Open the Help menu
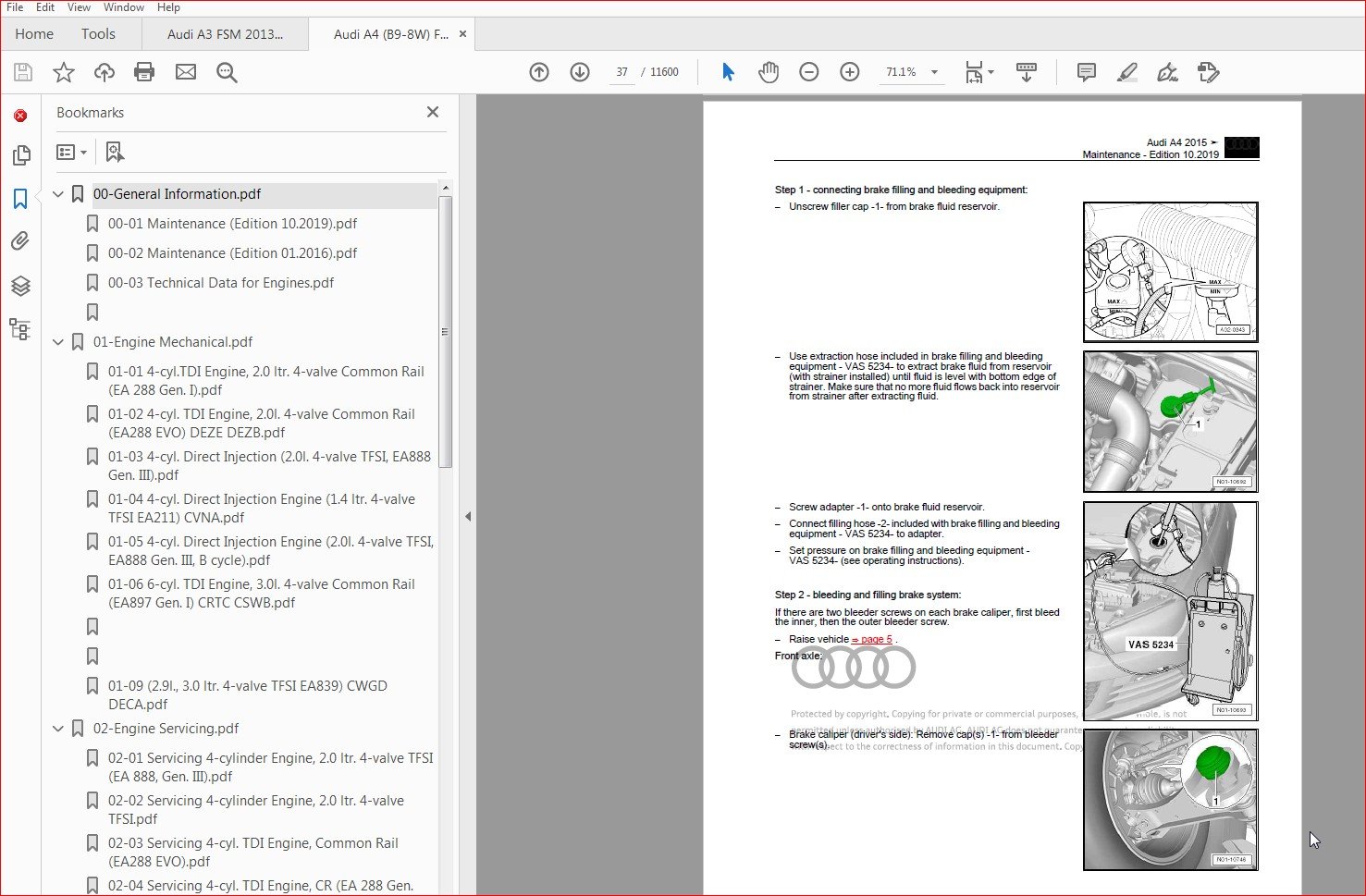 [x=168, y=7]
